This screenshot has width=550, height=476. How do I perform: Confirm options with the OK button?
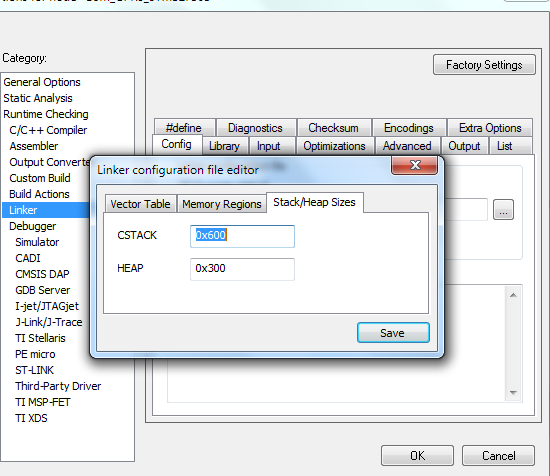click(417, 456)
